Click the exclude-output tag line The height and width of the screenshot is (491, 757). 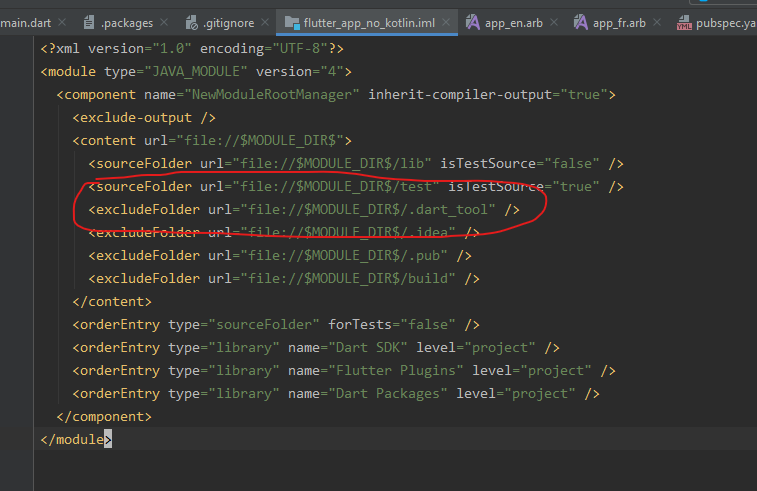pyautogui.click(x=144, y=118)
